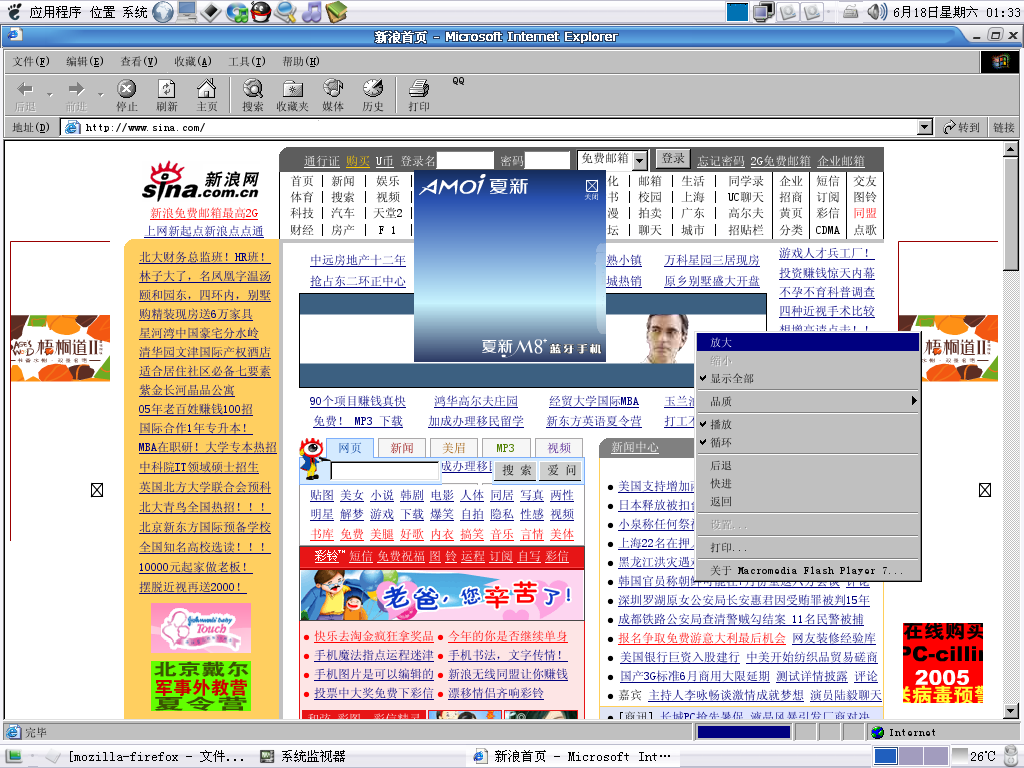The image size is (1024, 768).
Task: Click the page icon in address bar
Action: 72,127
